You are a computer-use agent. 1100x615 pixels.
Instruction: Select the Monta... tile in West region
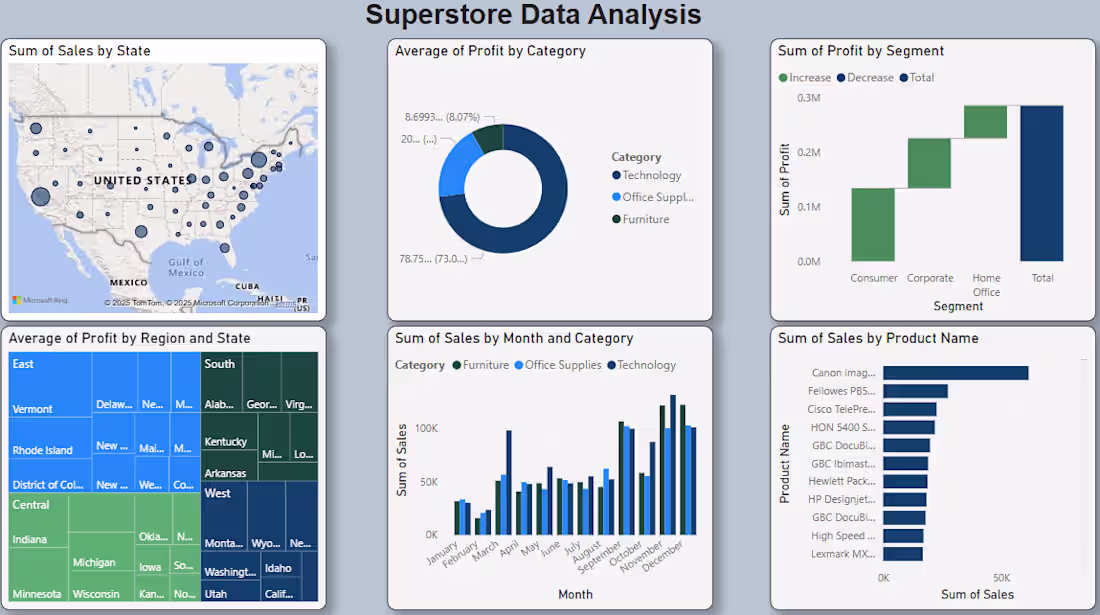[224, 517]
